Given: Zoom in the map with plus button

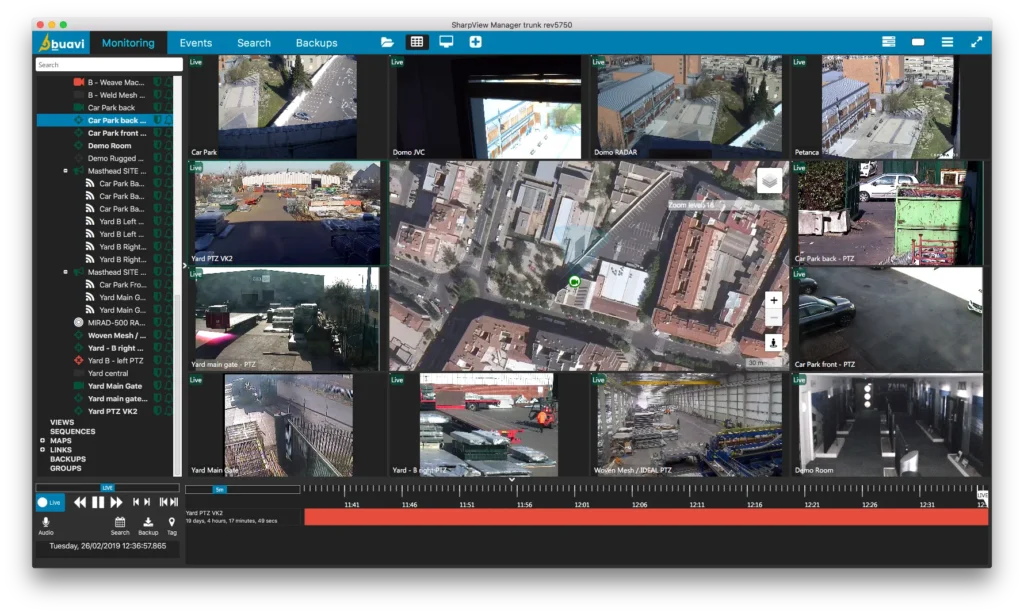Looking at the screenshot, I should (x=773, y=300).
